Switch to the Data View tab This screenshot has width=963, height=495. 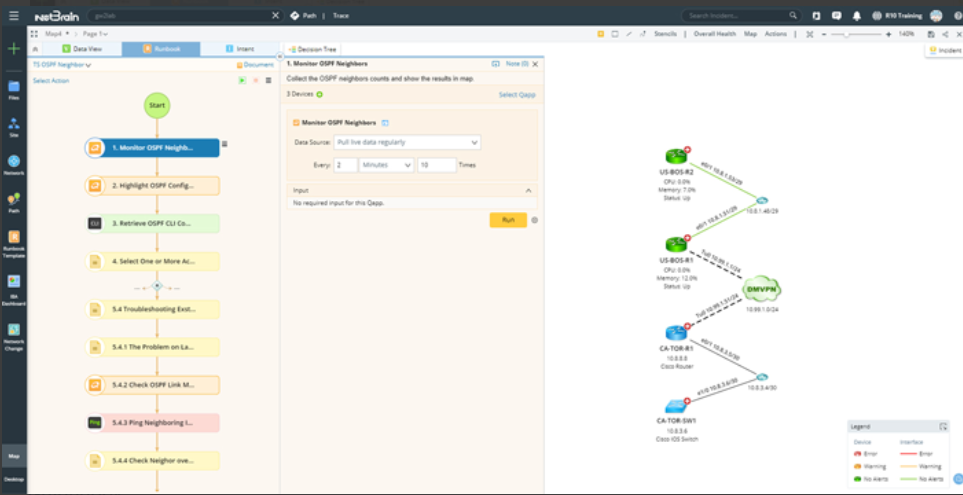click(x=82, y=49)
